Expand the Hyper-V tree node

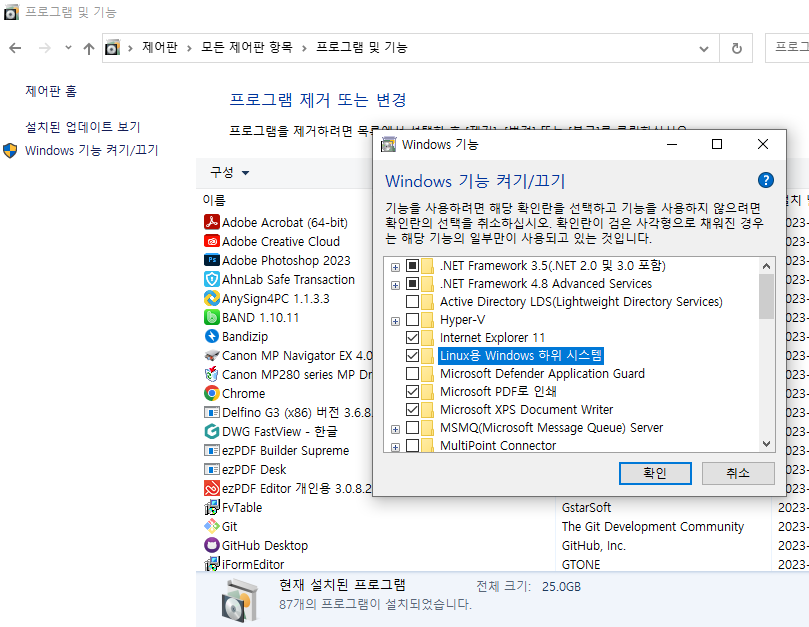click(395, 321)
